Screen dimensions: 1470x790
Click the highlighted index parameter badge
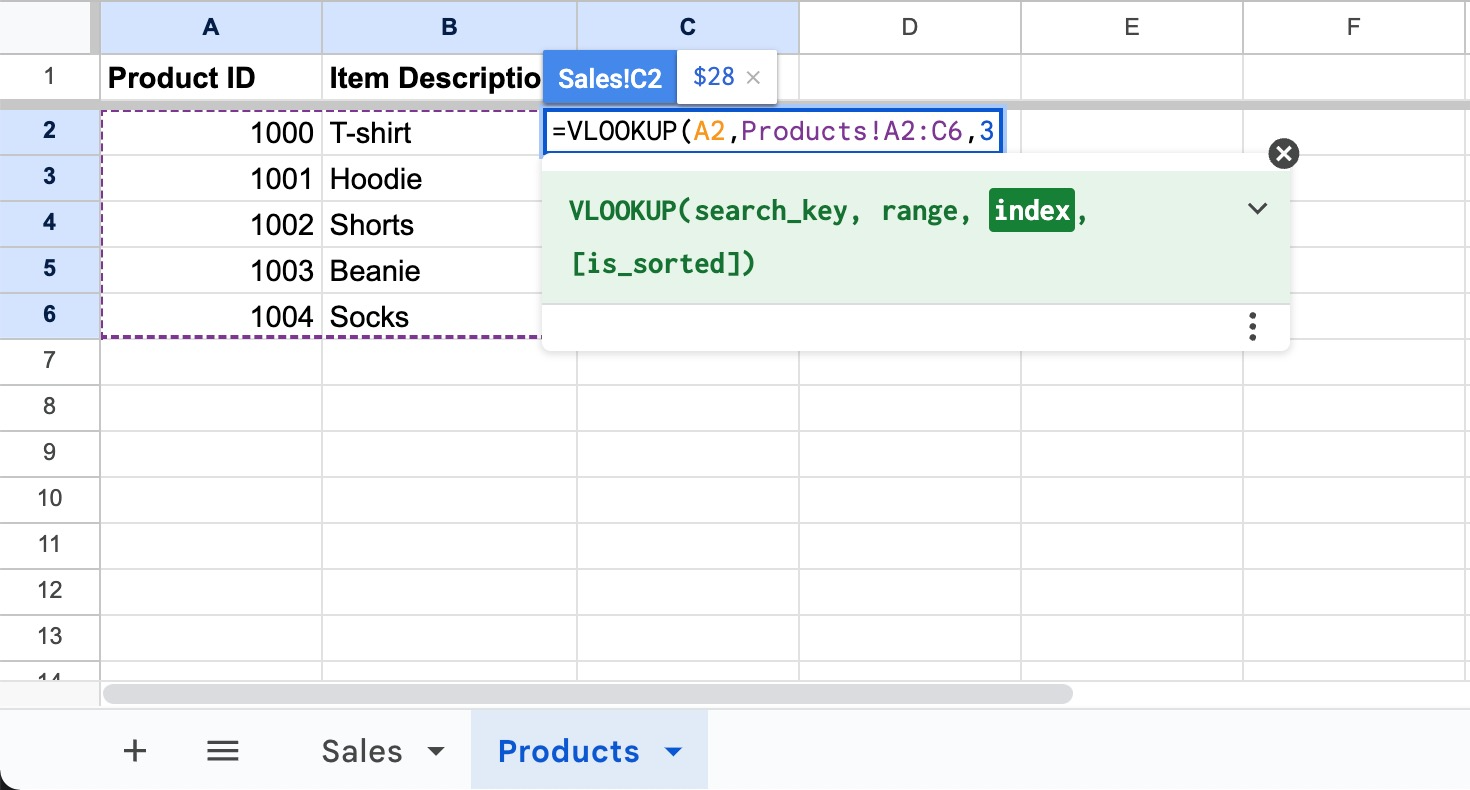click(x=1031, y=210)
